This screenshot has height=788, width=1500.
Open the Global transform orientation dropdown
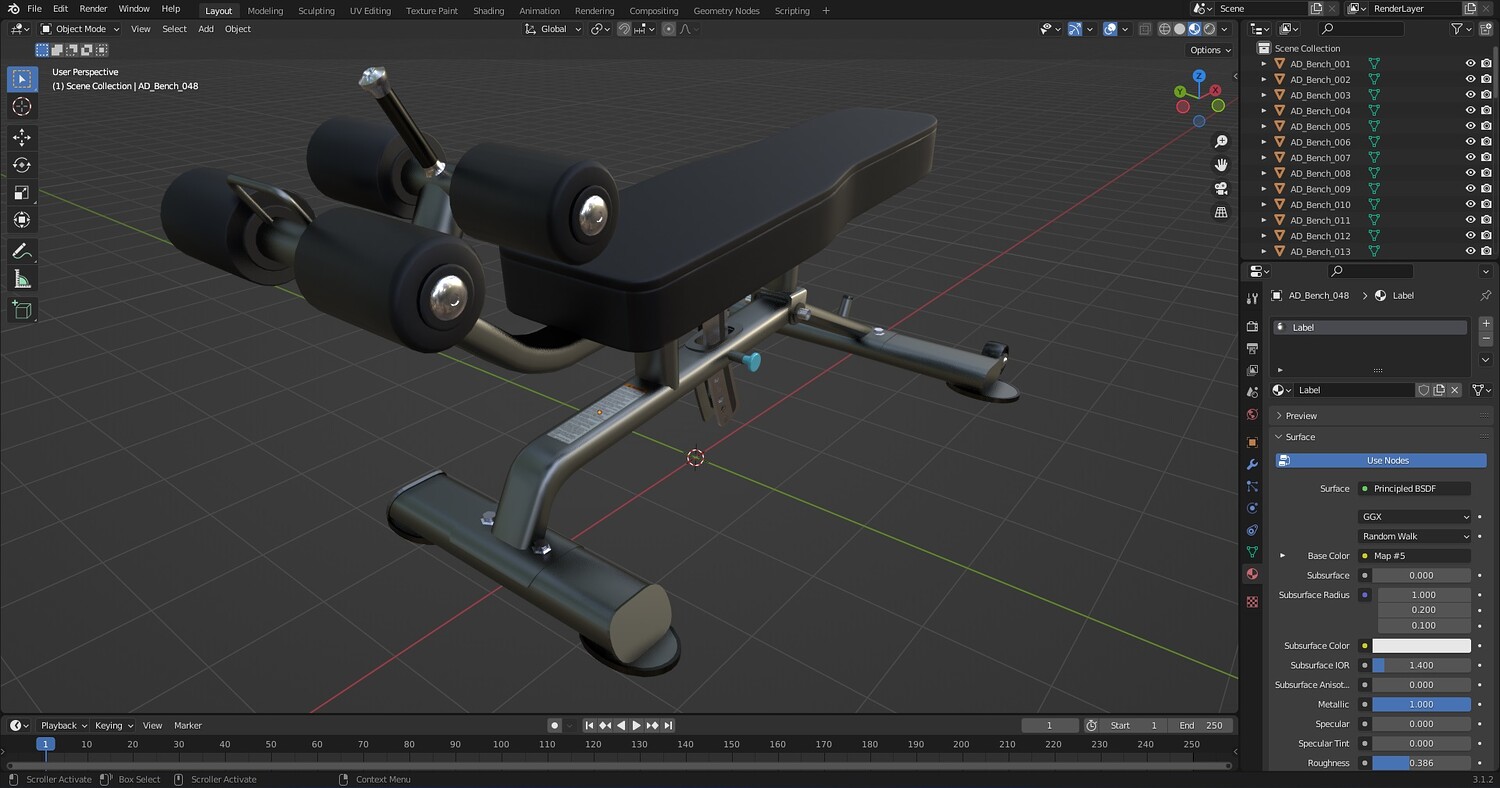(553, 29)
